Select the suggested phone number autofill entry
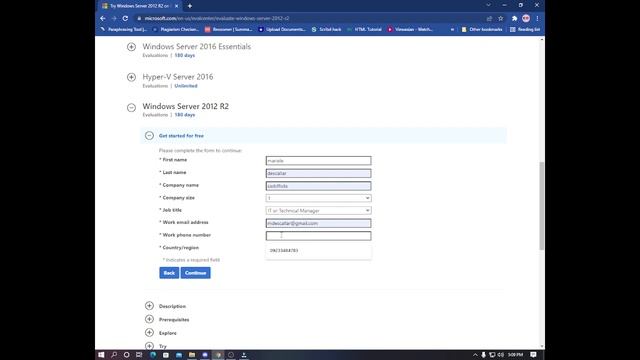This screenshot has width=640, height=360. pyautogui.click(x=318, y=251)
